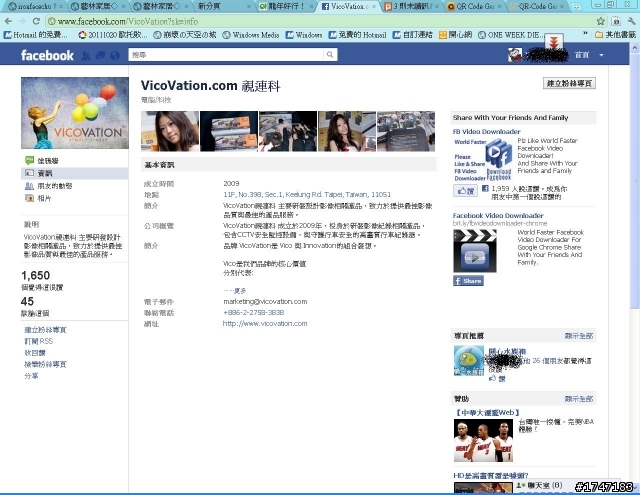Open the fourth photo strip thumbnail

click(x=347, y=131)
